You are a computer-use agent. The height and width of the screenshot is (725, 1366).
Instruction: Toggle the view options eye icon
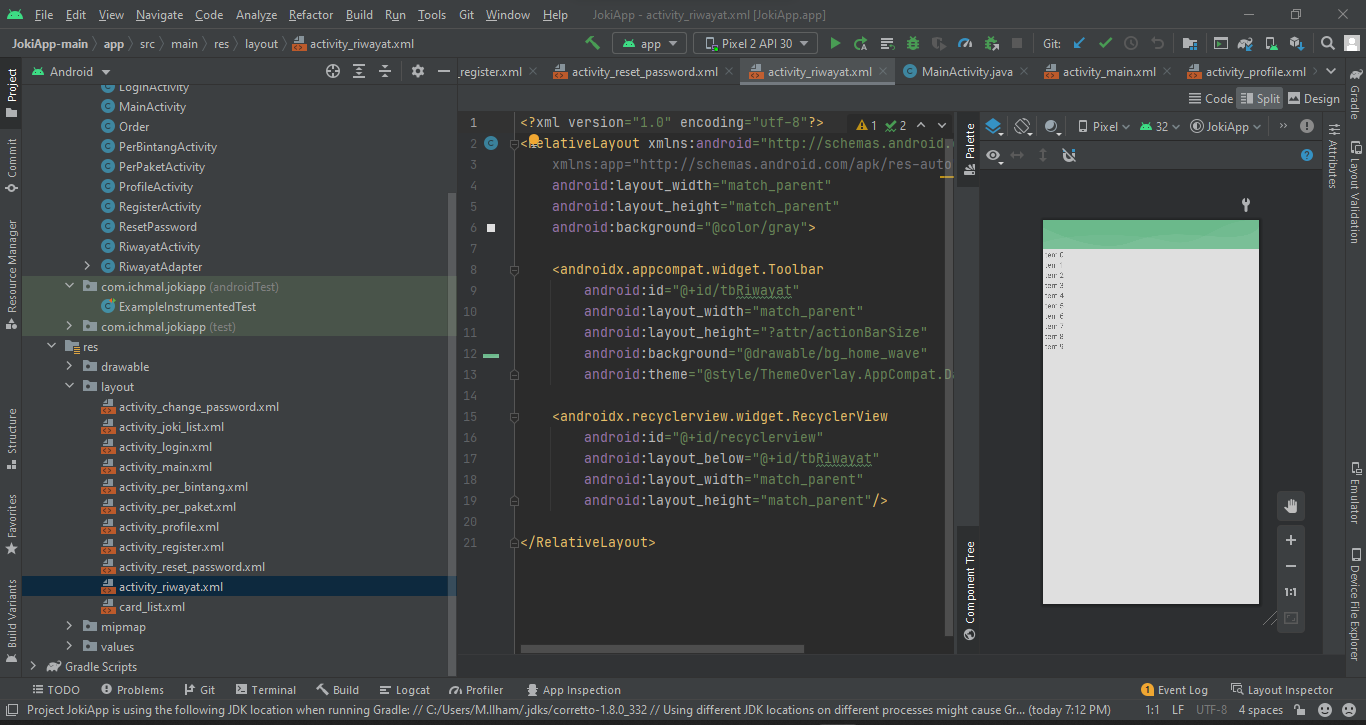[x=993, y=155]
